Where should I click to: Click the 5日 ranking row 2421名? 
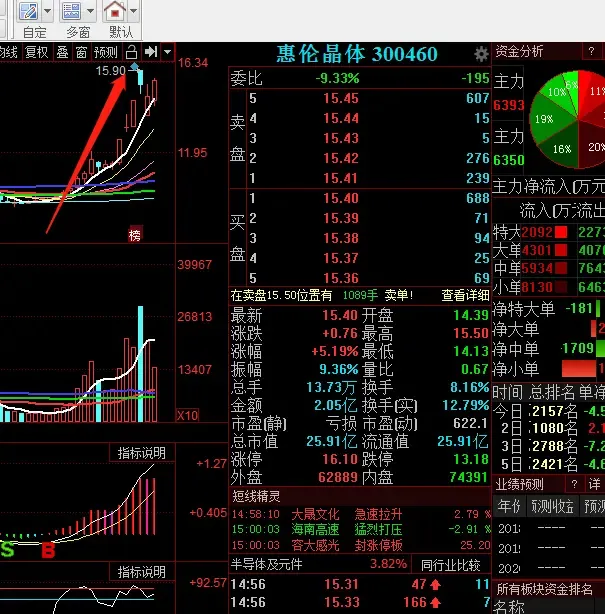548,464
